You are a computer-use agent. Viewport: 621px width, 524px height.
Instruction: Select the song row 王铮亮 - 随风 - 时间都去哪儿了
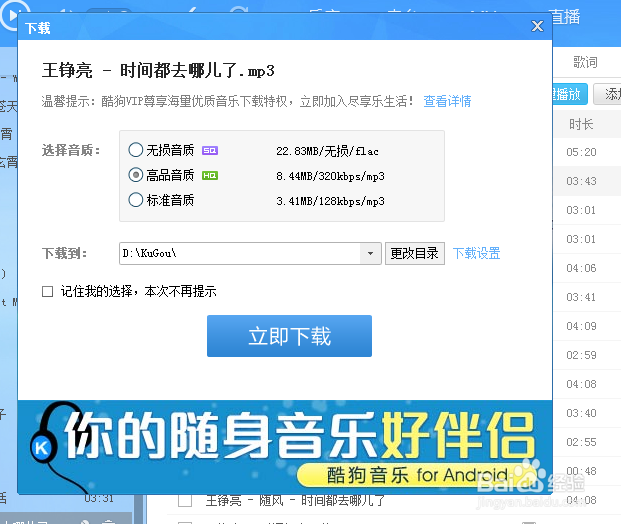point(295,501)
